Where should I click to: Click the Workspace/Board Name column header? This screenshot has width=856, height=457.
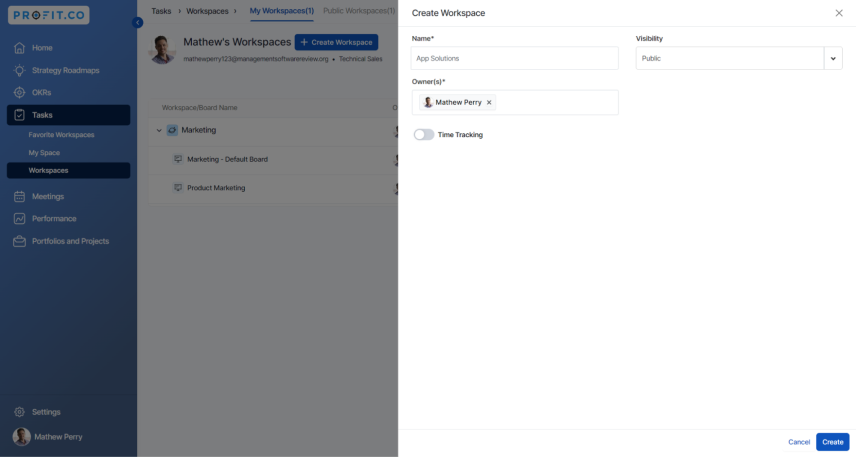(x=199, y=108)
